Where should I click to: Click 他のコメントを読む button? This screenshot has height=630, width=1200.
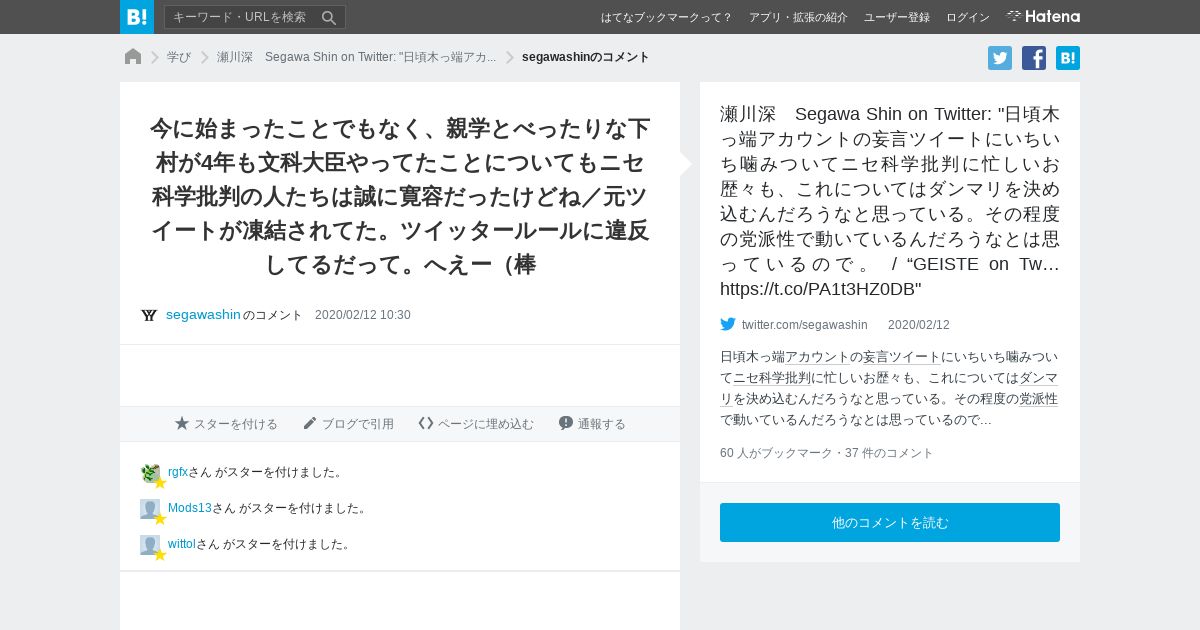[890, 523]
